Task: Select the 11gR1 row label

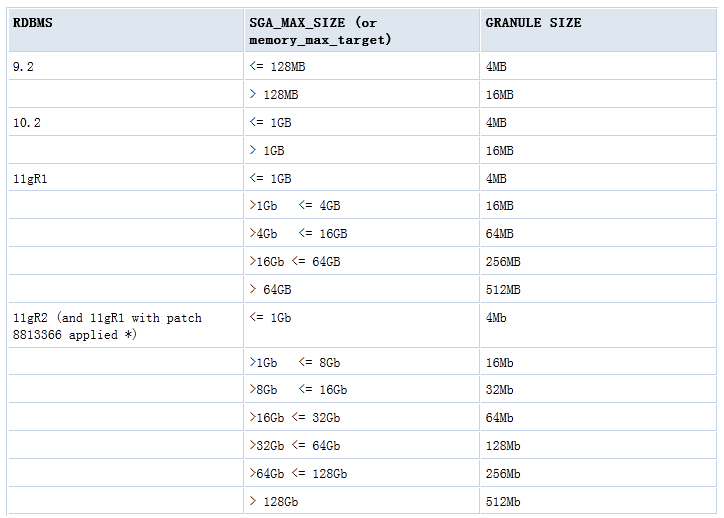Action: click(31, 179)
